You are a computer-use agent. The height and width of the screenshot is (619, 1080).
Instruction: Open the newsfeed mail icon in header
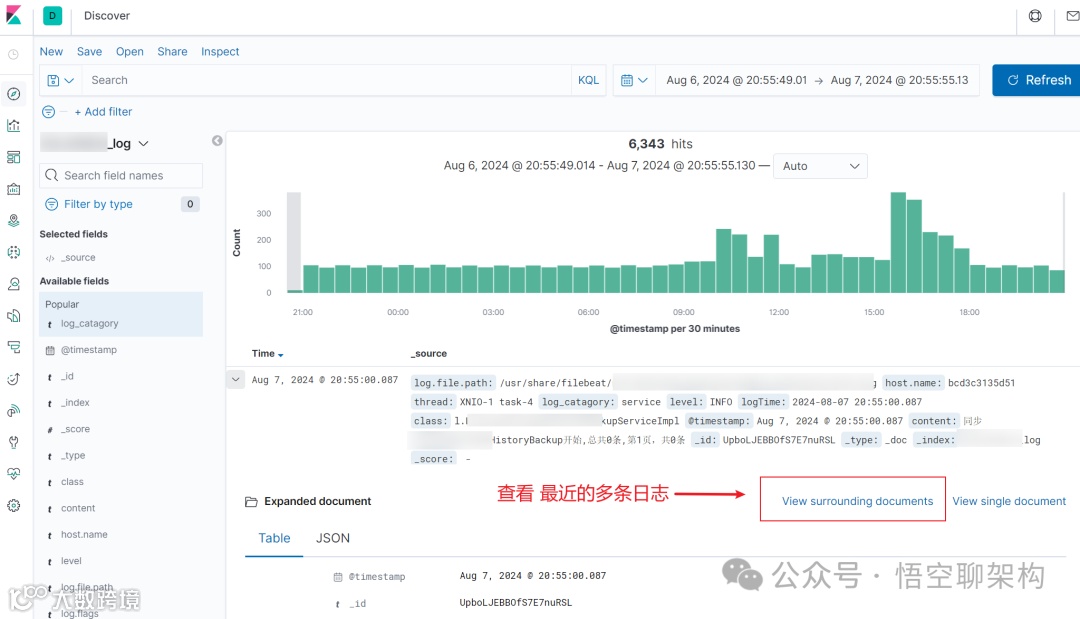point(1072,16)
